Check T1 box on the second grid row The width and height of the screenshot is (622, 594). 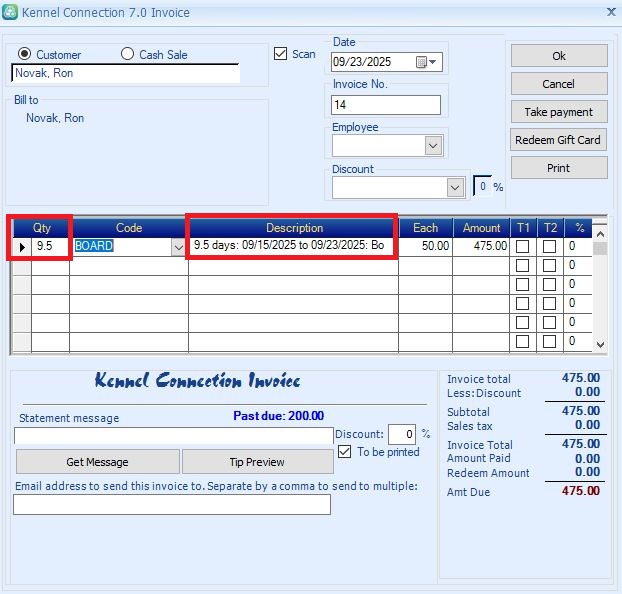tap(522, 265)
